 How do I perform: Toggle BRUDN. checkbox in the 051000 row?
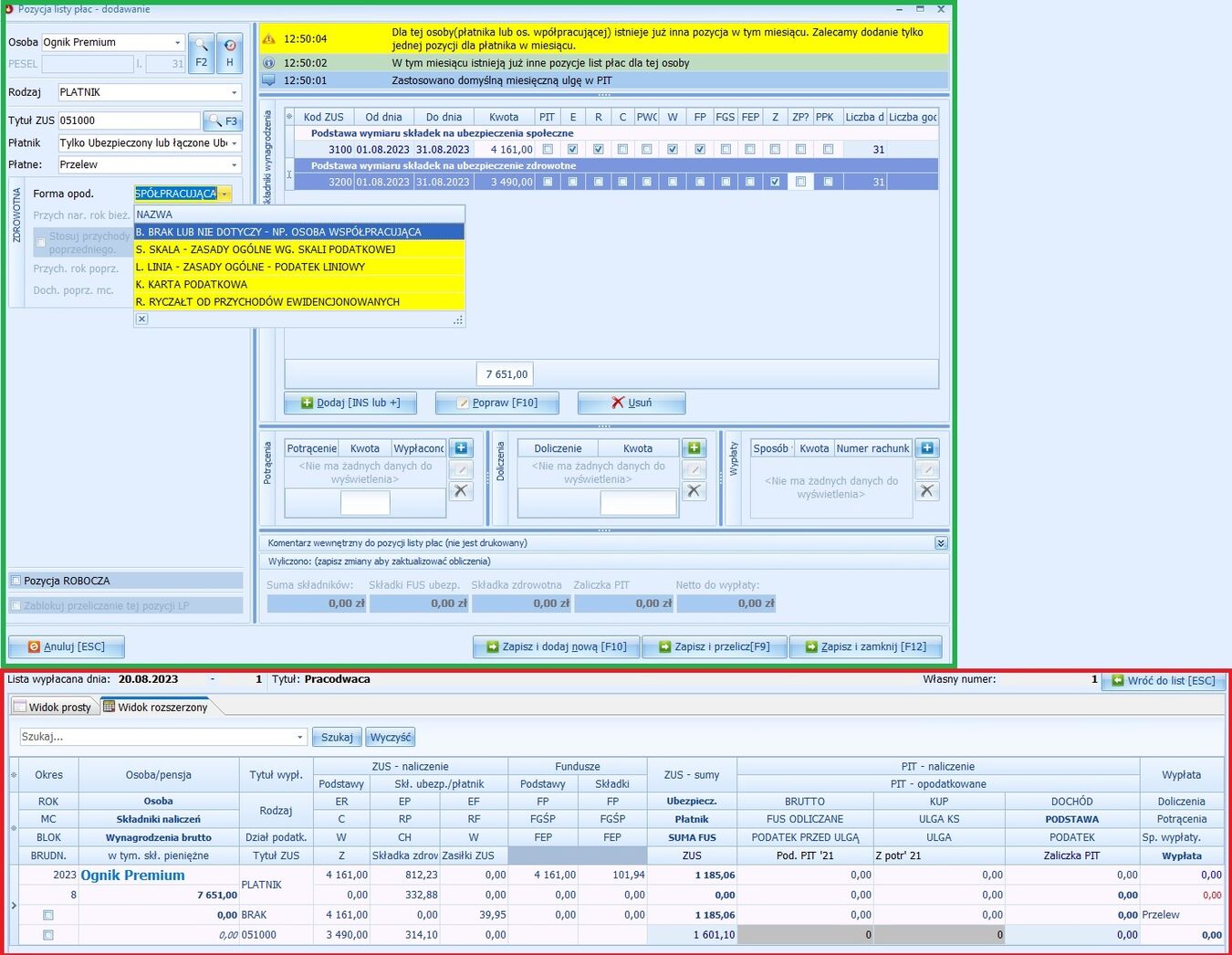48,935
